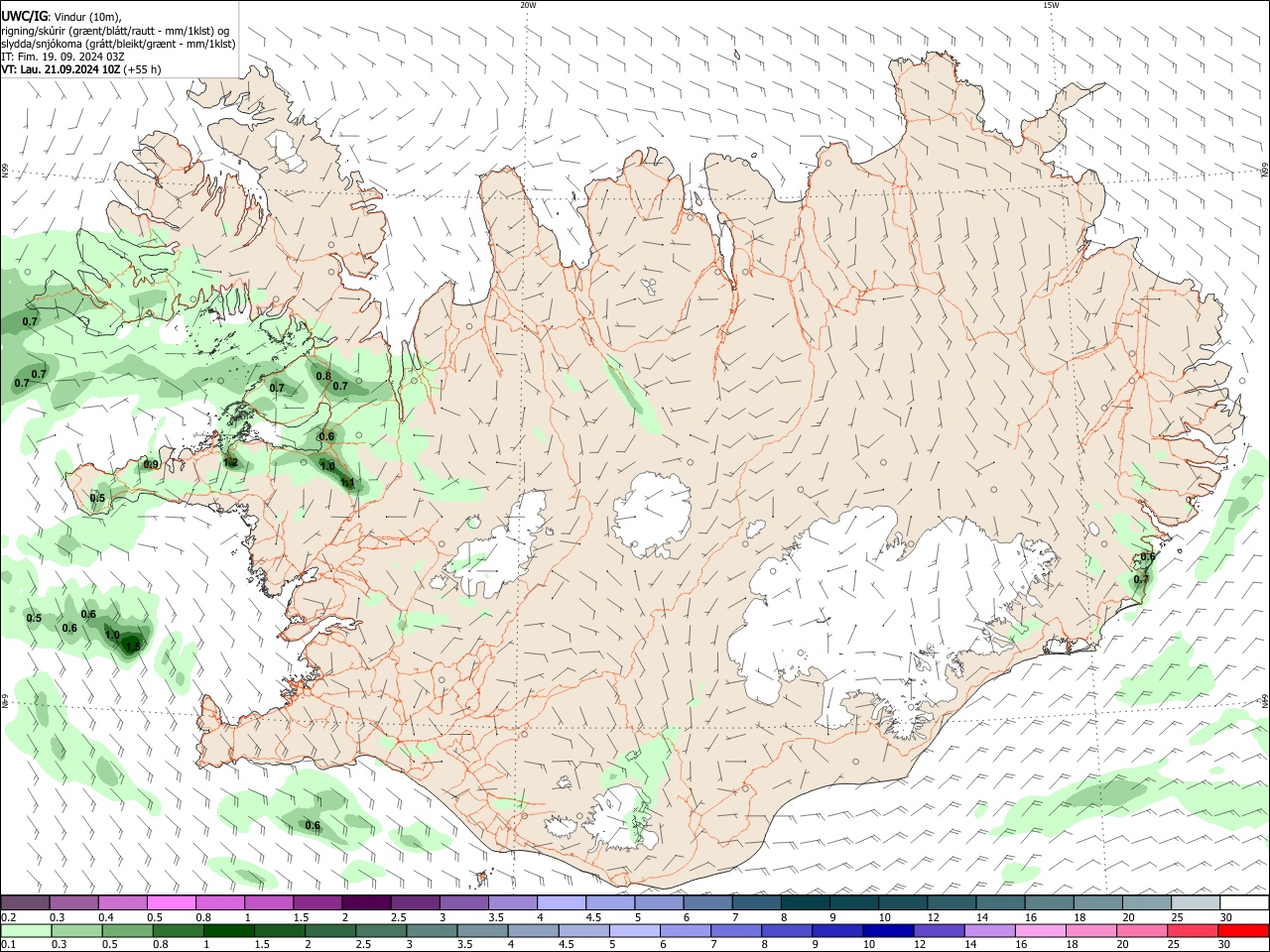Click the '1.1' precipitation value on the map

[x=347, y=483]
